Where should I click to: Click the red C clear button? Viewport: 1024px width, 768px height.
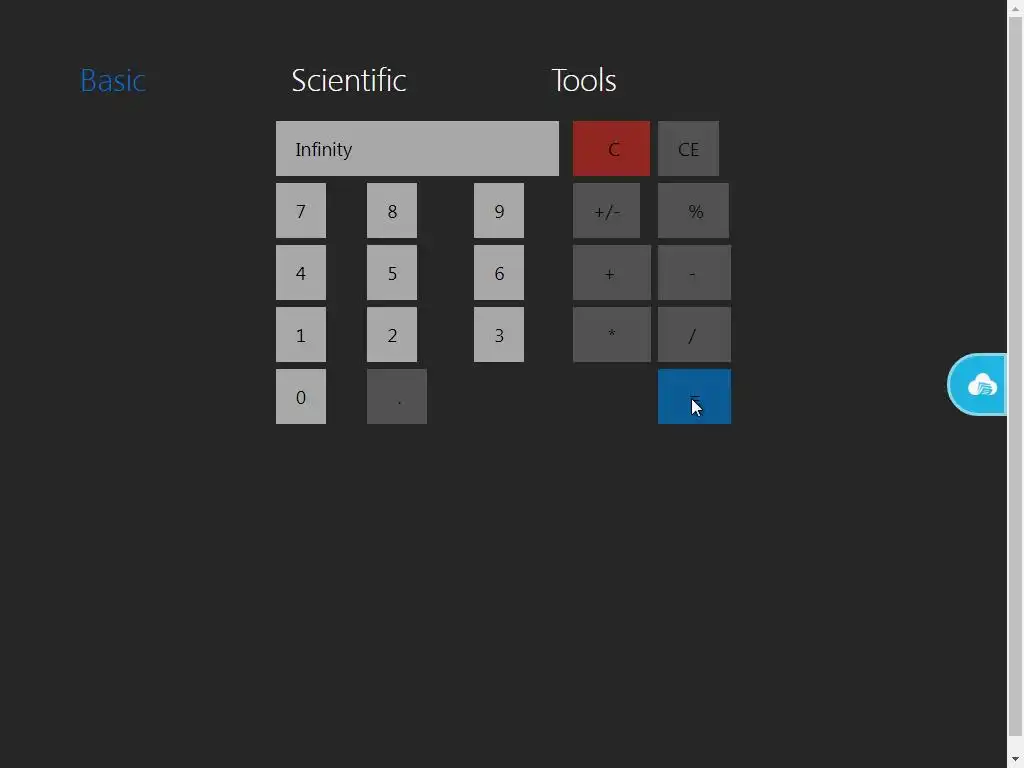pyautogui.click(x=611, y=148)
